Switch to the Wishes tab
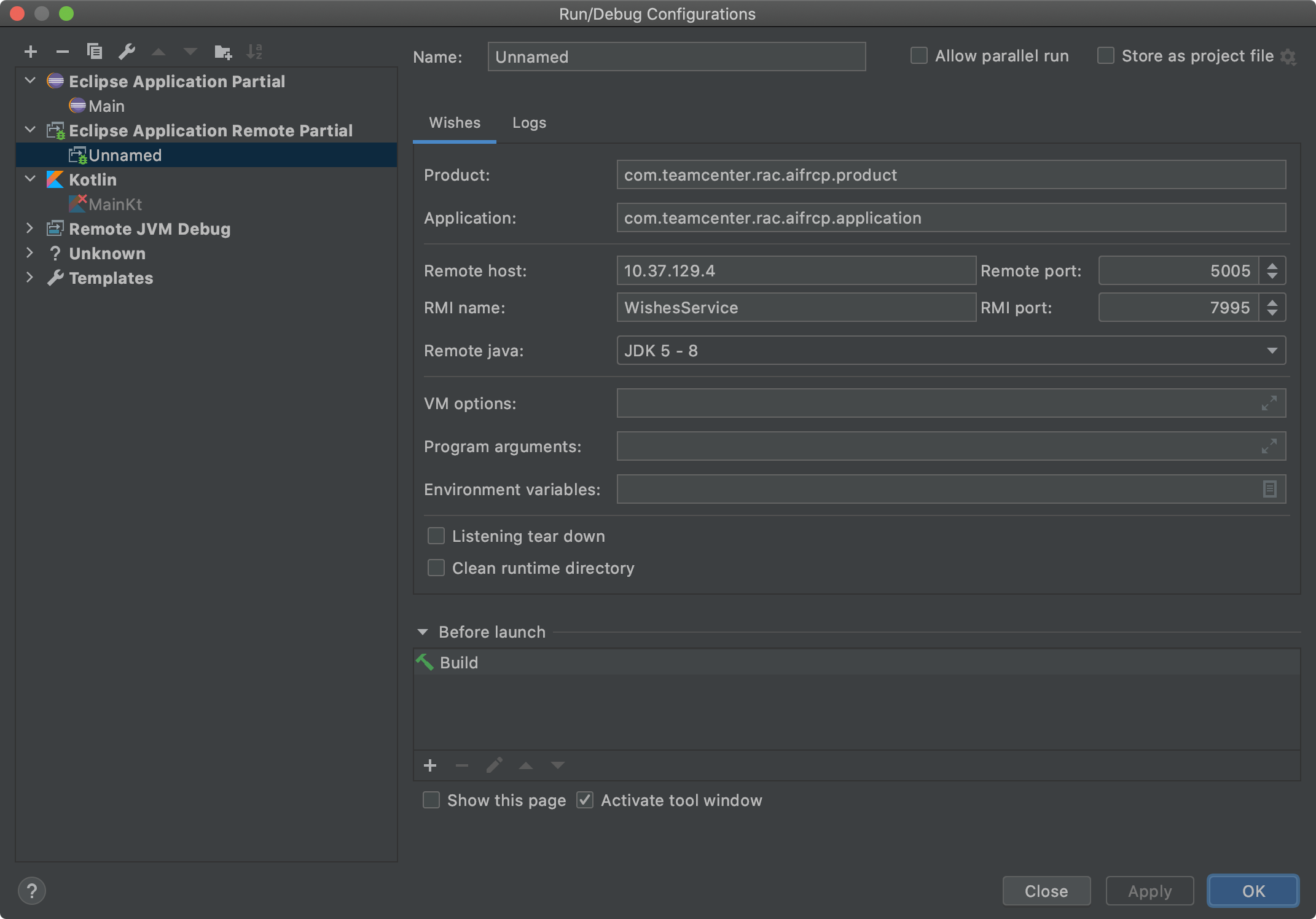 click(x=455, y=123)
